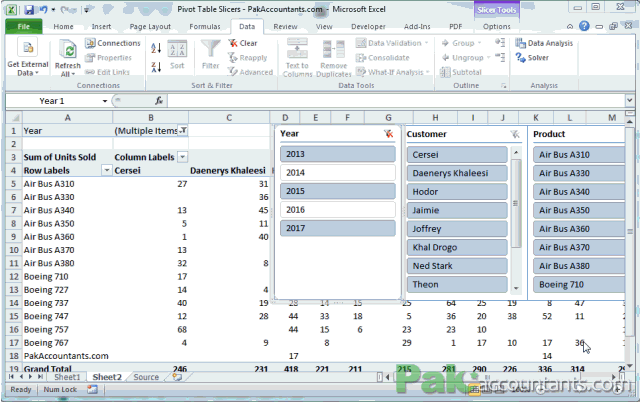The height and width of the screenshot is (402, 640).
Task: Click the Hide Detail outline icon
Action: pyautogui.click(x=500, y=57)
